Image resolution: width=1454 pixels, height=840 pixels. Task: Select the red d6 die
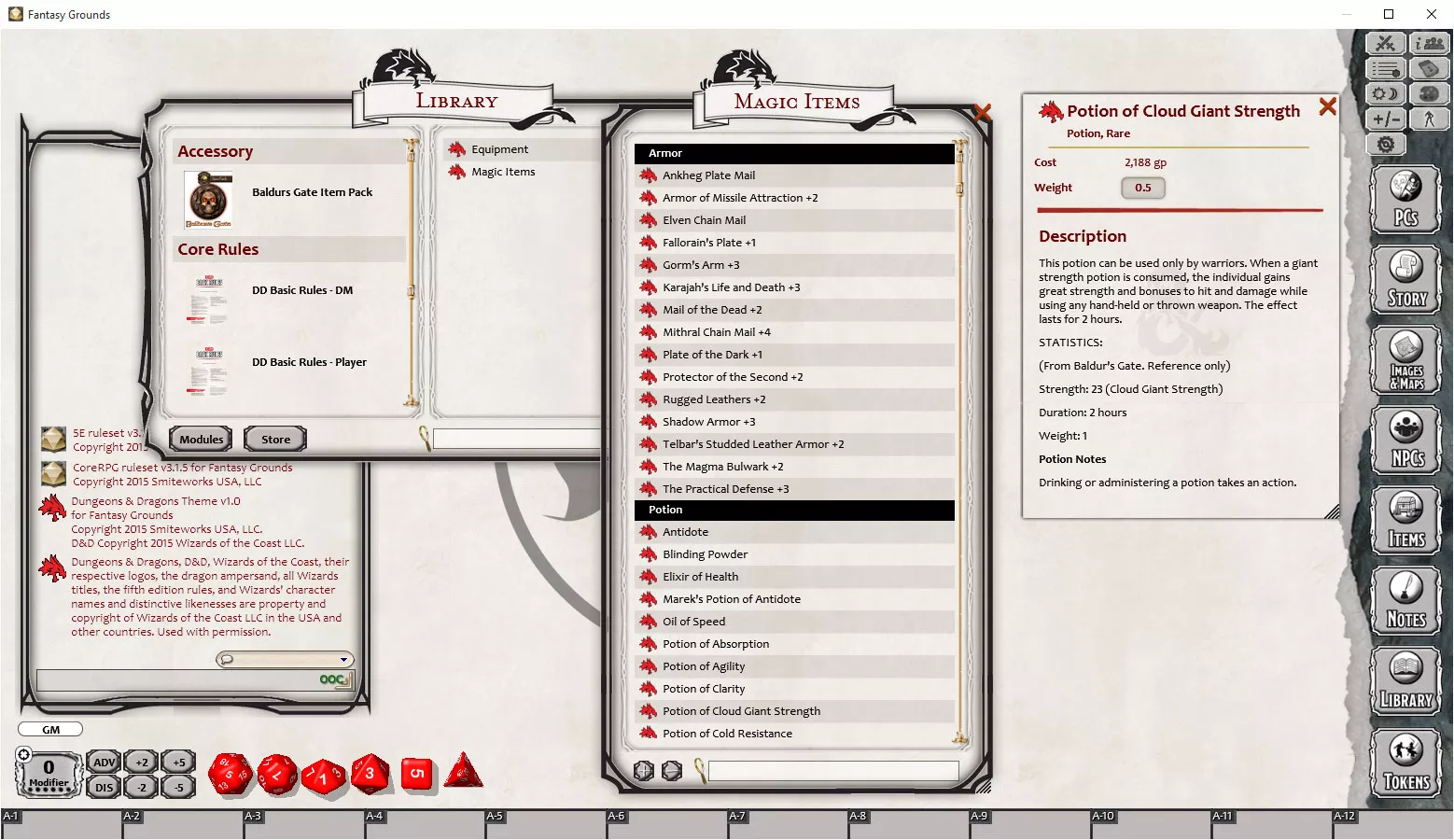pos(417,774)
